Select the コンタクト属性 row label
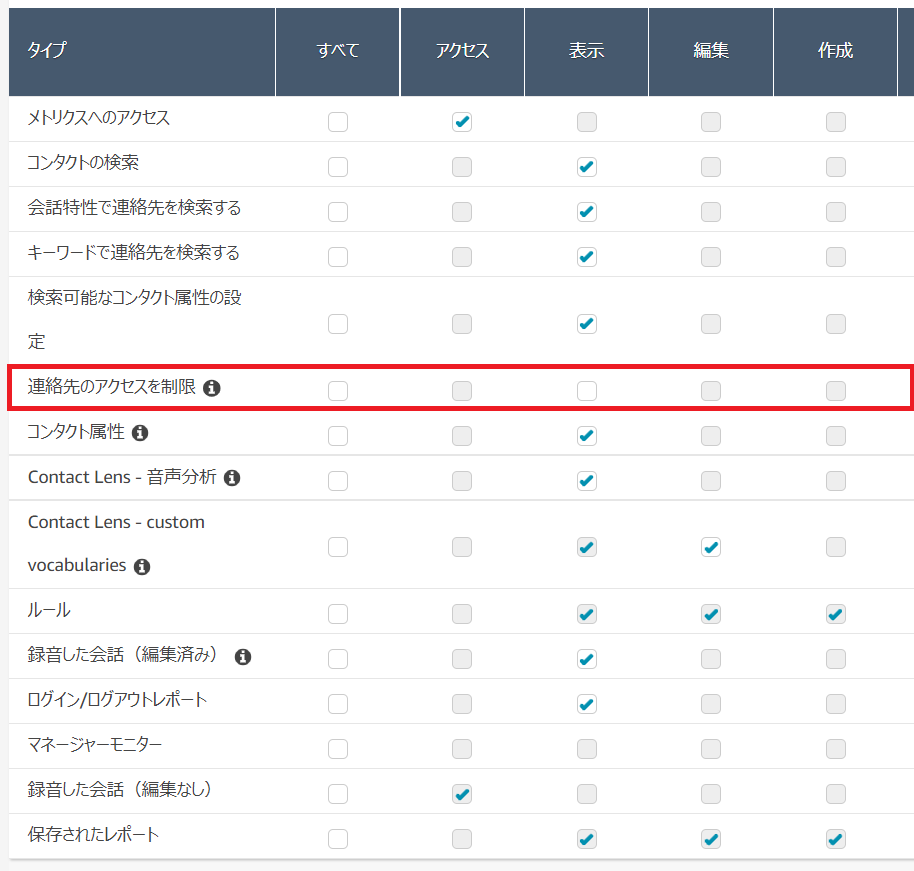The image size is (914, 871). point(76,431)
